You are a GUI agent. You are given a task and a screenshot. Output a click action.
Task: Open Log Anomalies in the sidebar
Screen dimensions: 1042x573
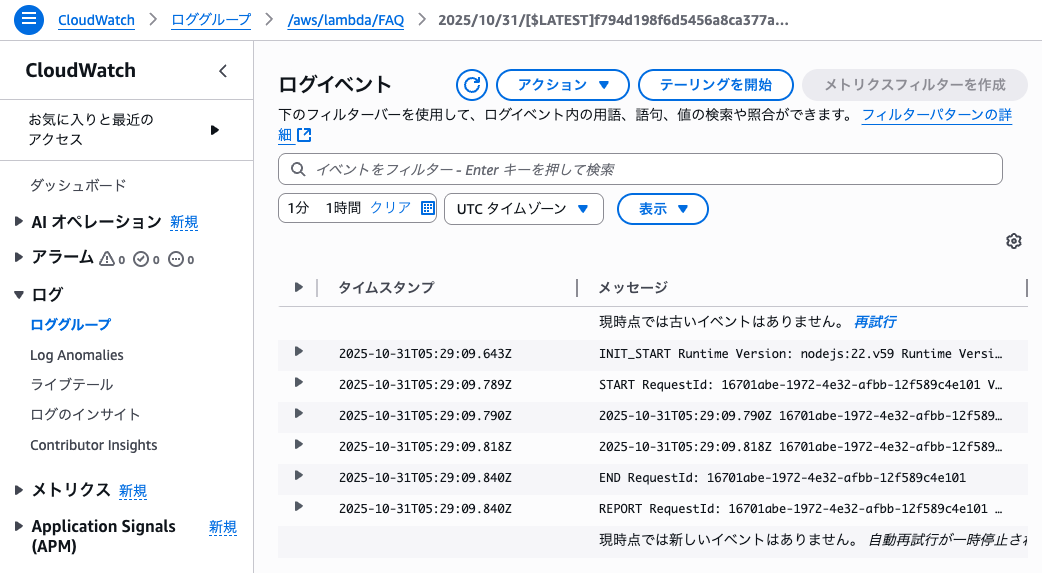(x=76, y=355)
